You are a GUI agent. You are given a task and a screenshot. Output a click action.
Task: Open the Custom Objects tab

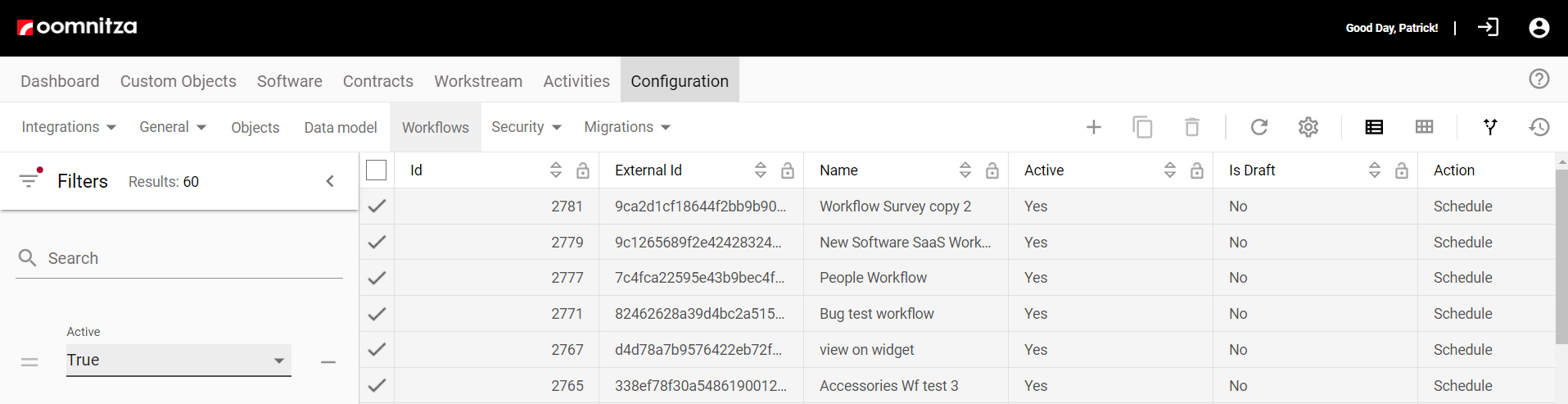178,81
